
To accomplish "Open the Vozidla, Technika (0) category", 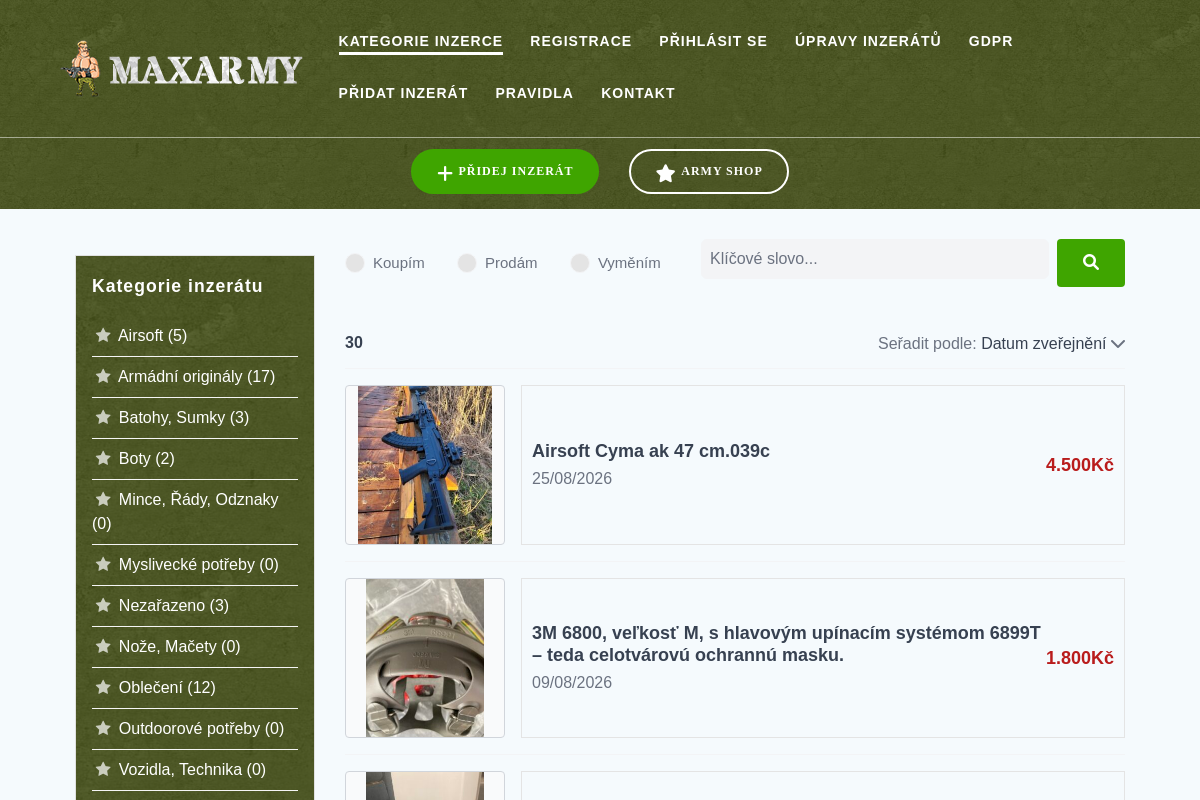I will (x=192, y=769).
